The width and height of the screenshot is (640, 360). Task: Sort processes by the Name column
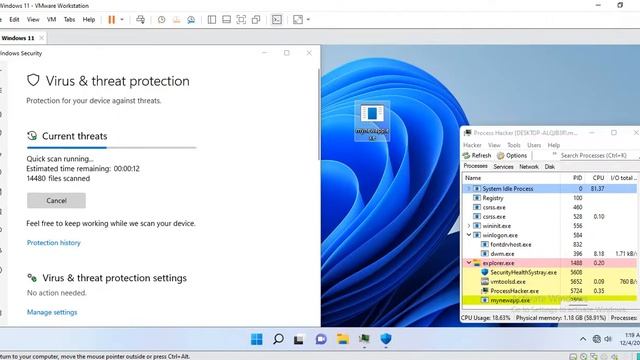[x=511, y=178]
